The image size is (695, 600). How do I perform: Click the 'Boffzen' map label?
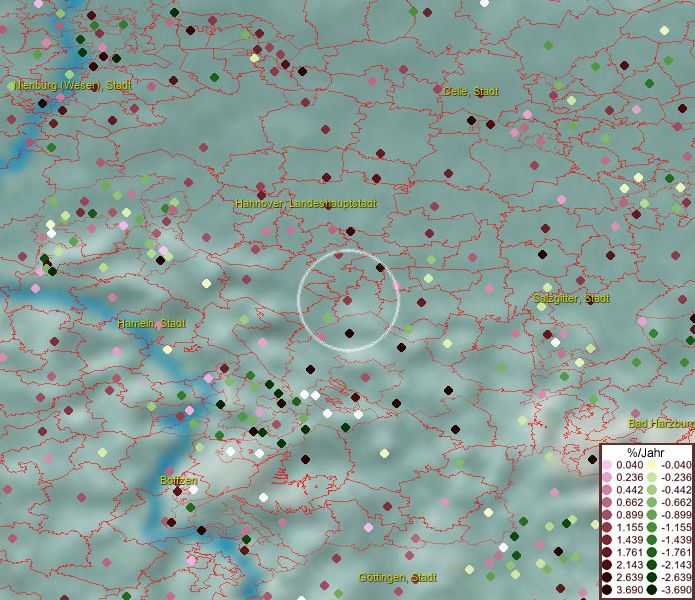click(179, 480)
